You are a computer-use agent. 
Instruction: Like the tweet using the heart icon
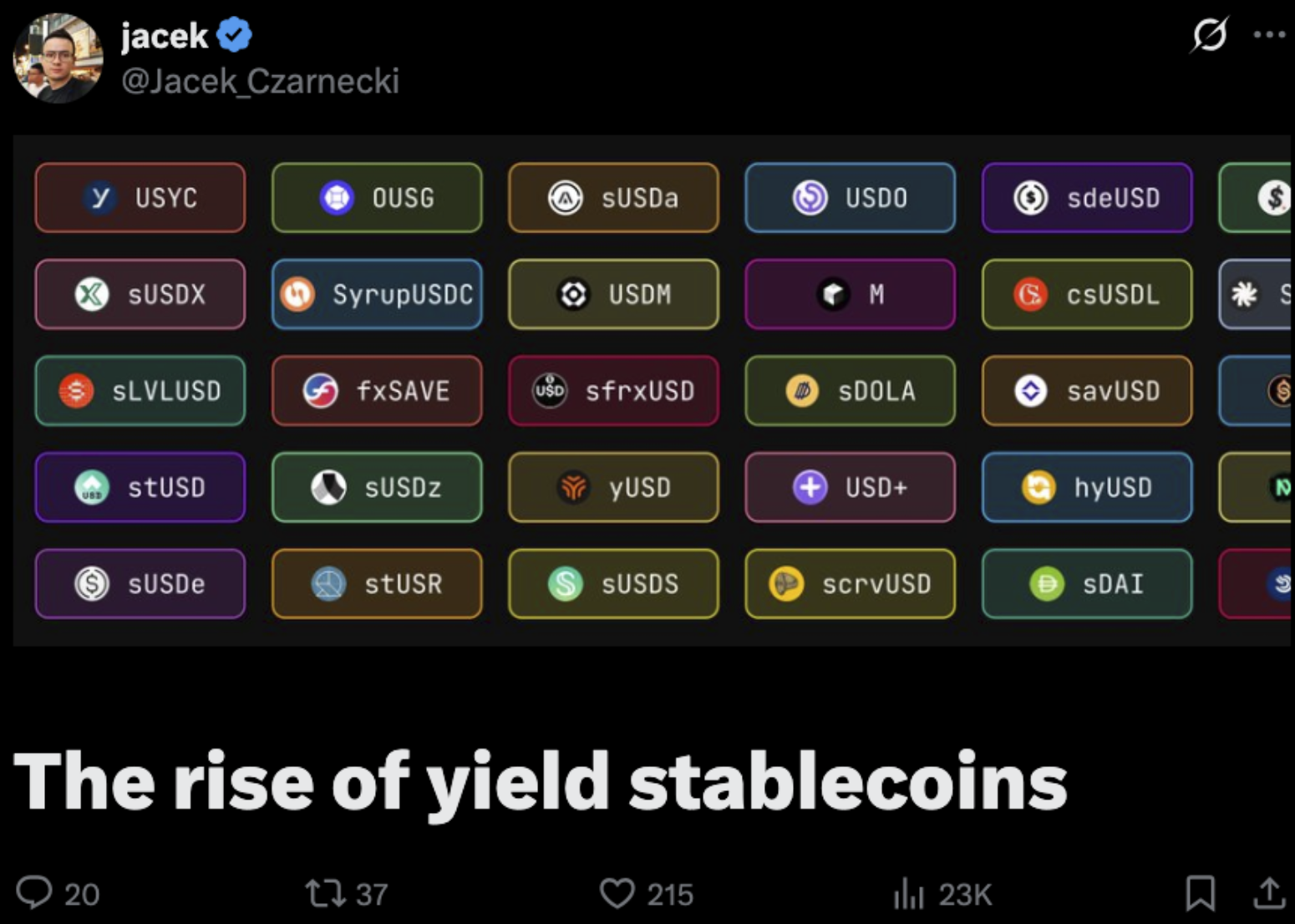click(617, 893)
